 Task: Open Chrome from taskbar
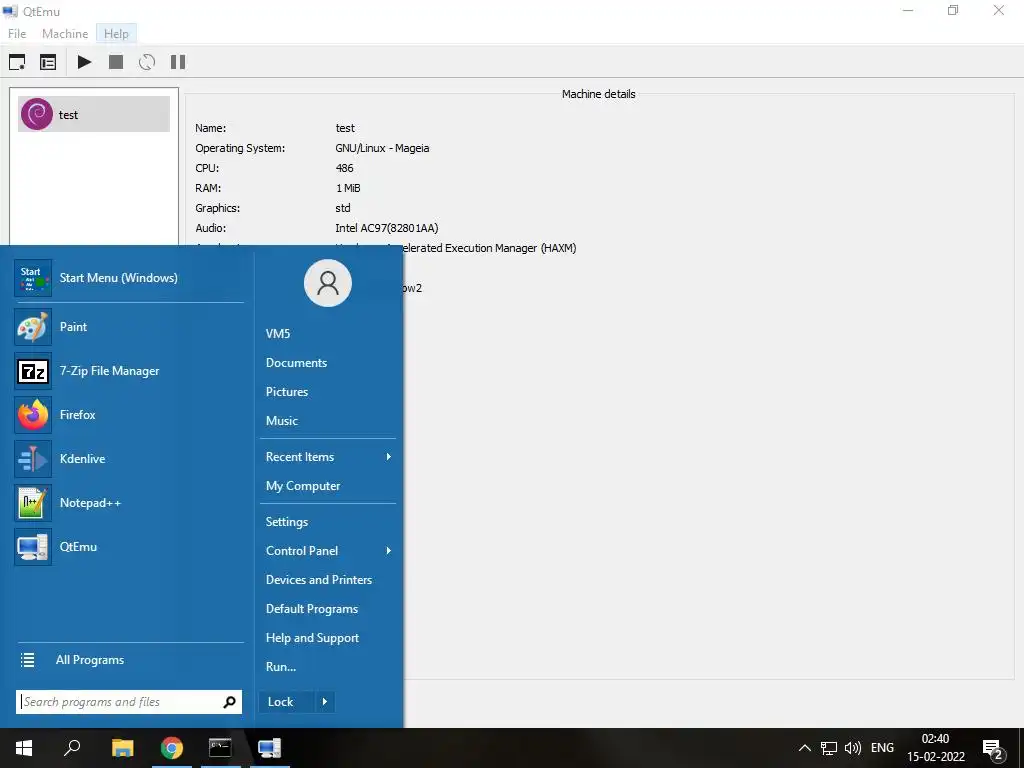172,748
